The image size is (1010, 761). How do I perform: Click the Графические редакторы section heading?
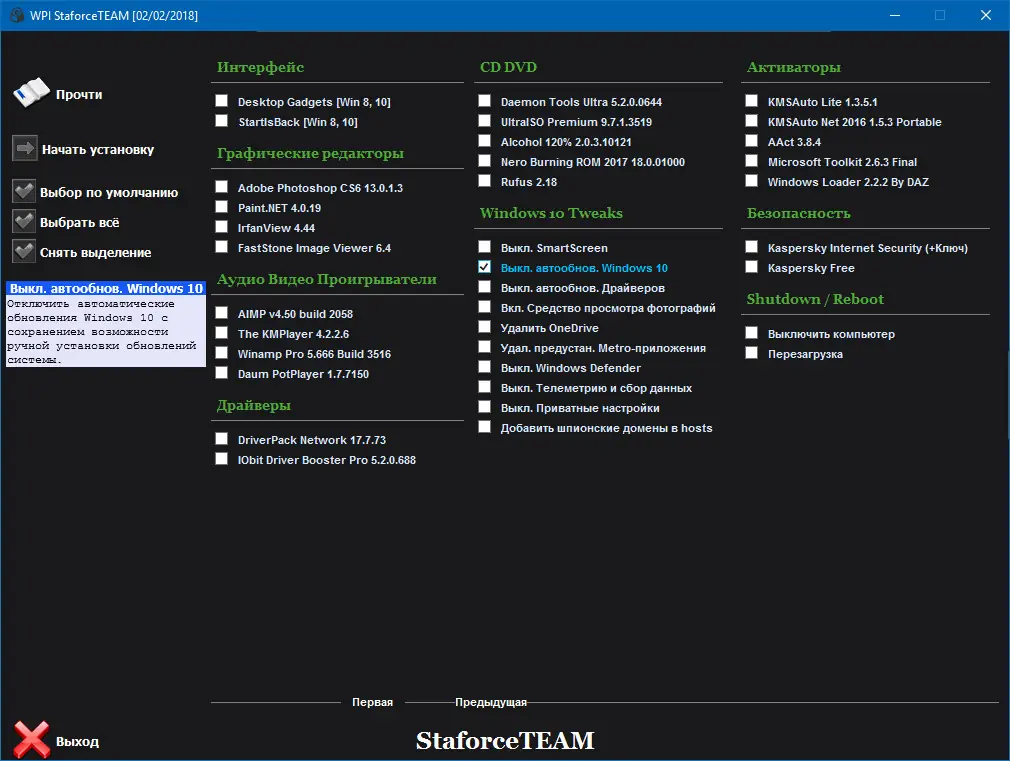pos(310,153)
